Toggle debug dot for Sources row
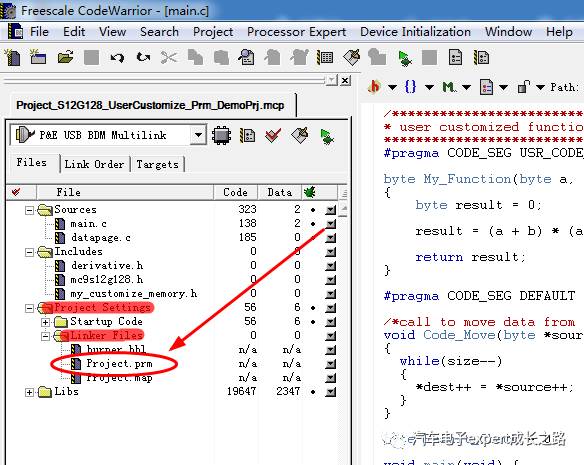Screen dimensions: 584x465 pos(313,210)
